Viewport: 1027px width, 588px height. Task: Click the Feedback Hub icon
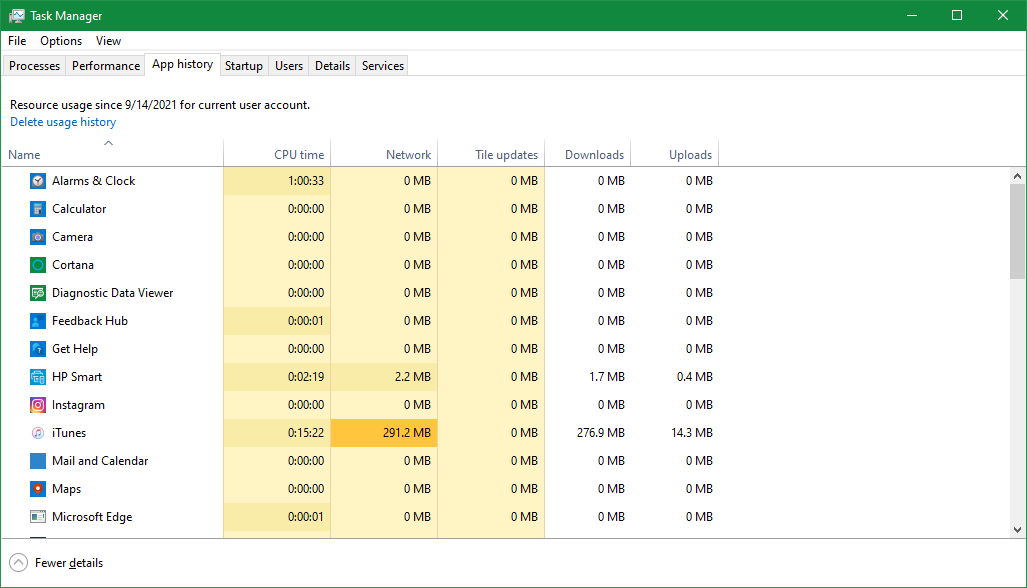(37, 320)
